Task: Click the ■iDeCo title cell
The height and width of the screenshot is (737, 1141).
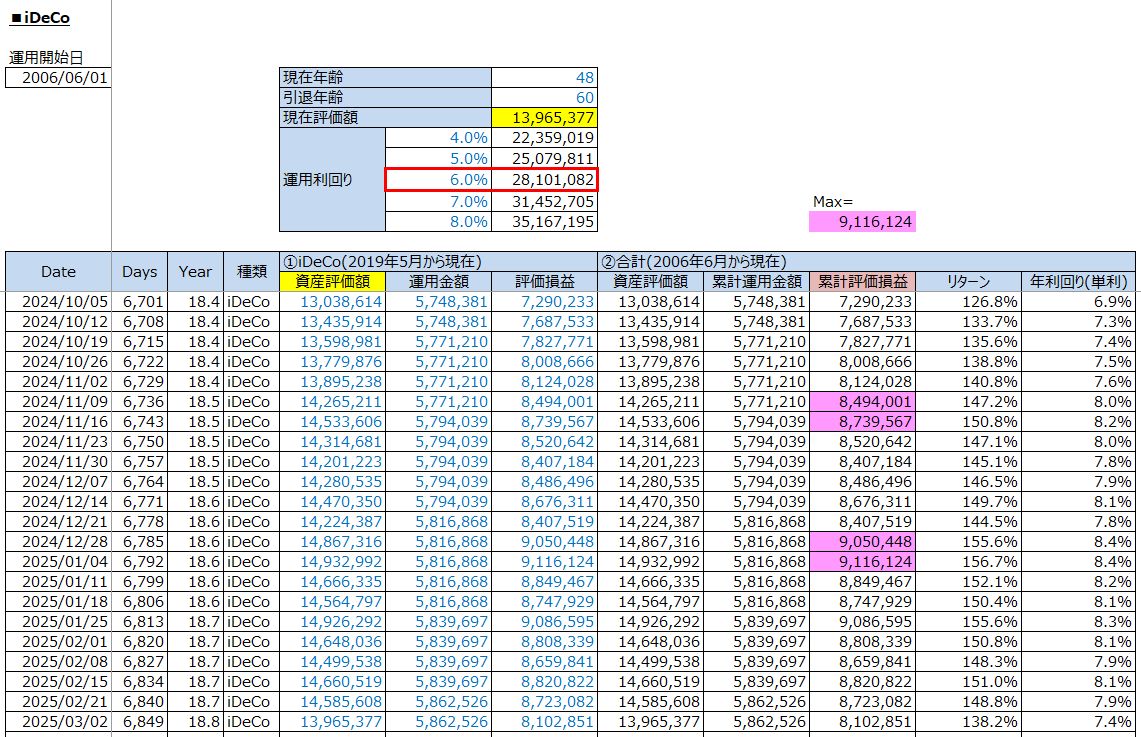Action: click(40, 19)
